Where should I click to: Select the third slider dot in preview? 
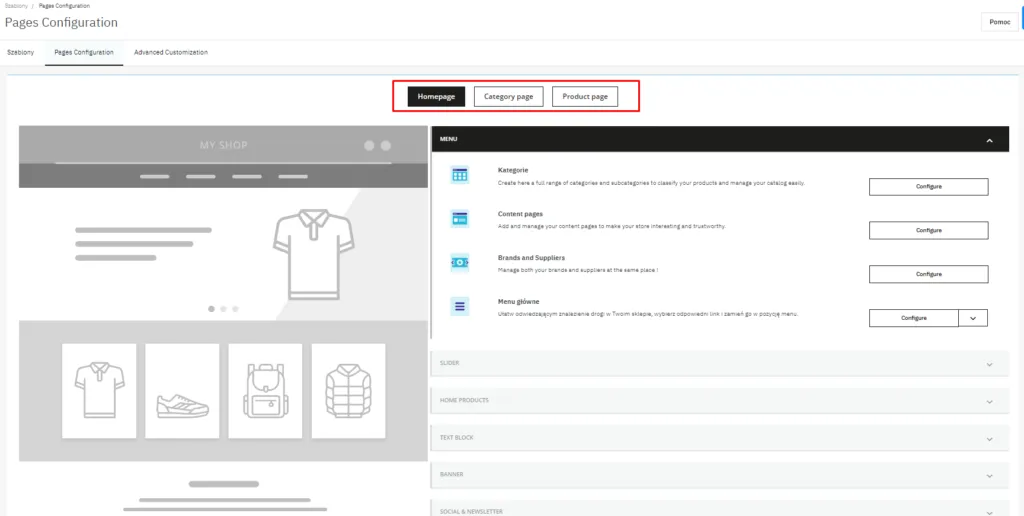tap(235, 309)
